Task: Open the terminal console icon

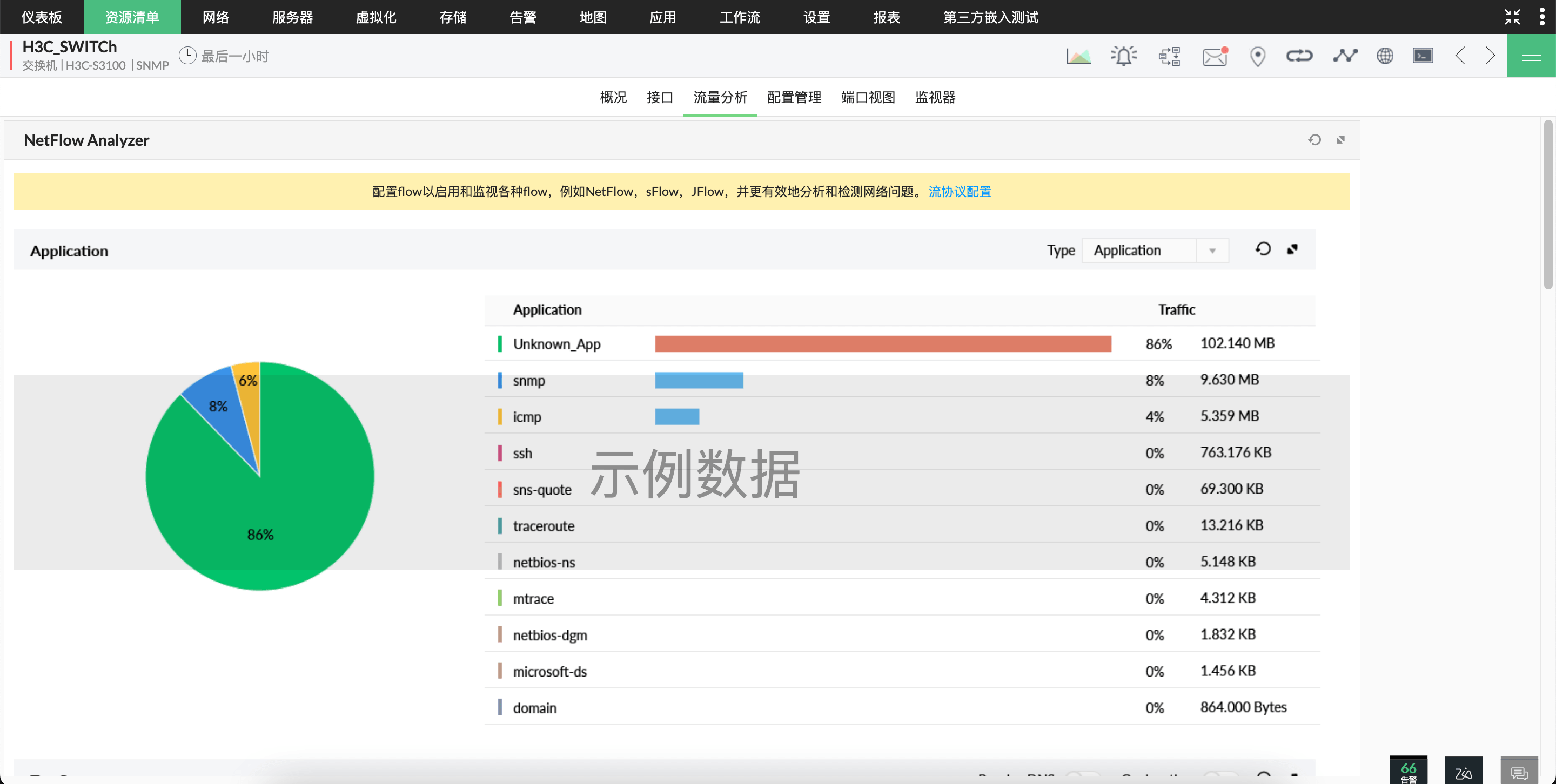Action: tap(1423, 56)
